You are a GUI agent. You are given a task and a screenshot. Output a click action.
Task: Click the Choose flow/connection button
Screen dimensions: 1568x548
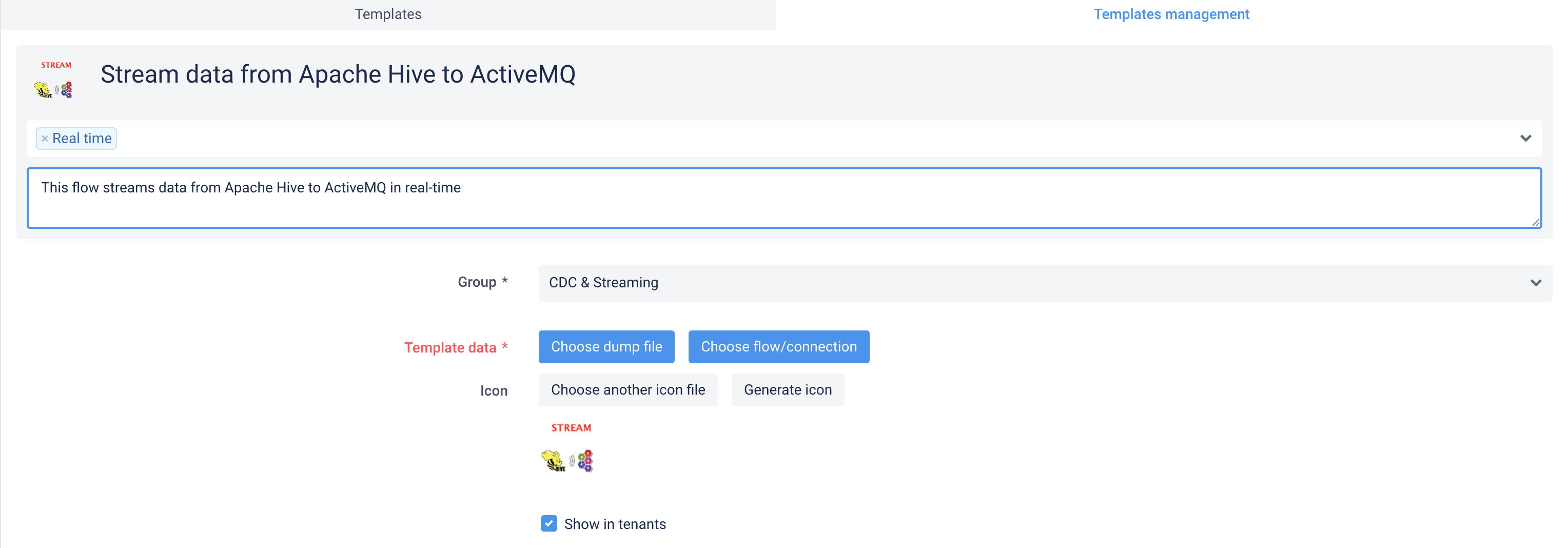pyautogui.click(x=778, y=346)
